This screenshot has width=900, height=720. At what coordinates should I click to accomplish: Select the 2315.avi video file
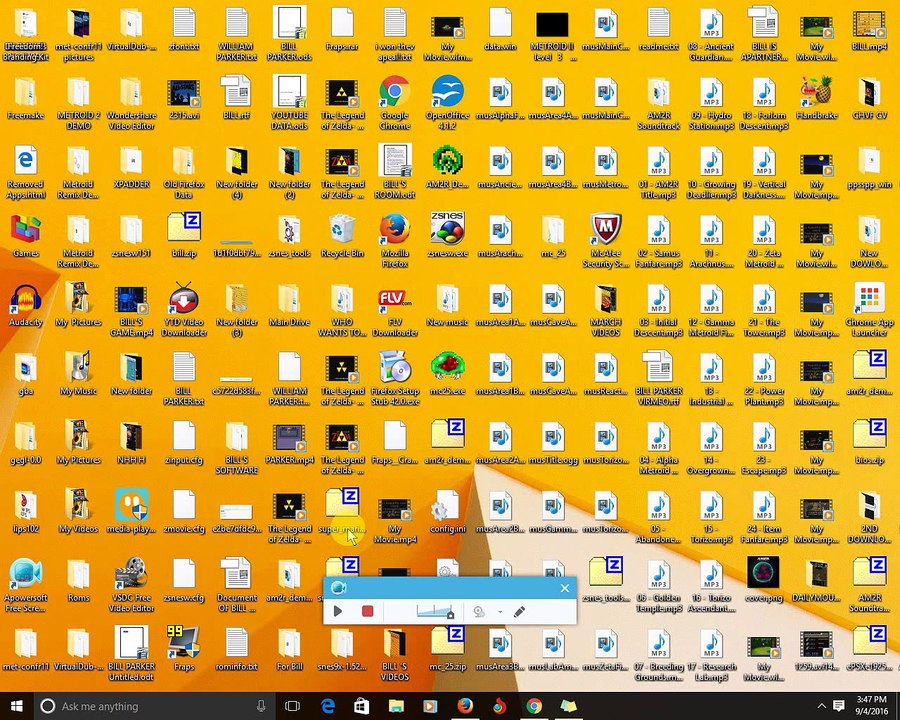click(184, 99)
